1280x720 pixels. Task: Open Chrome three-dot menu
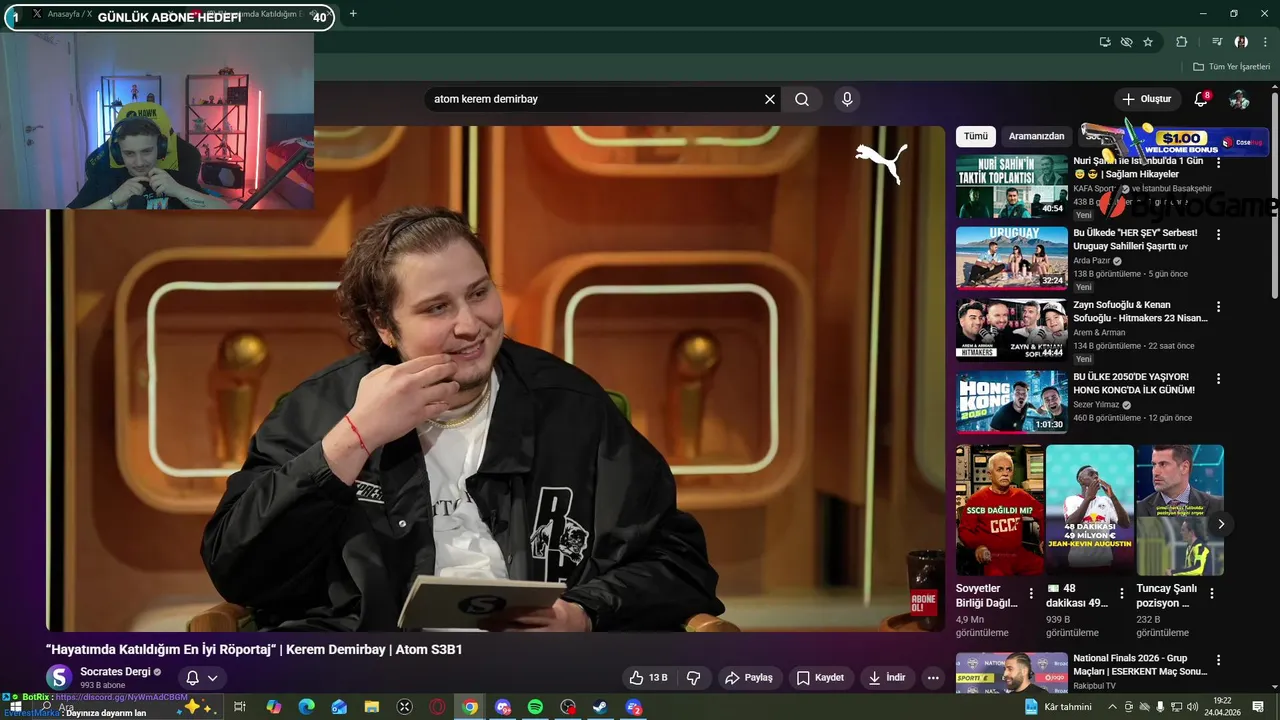click(1265, 42)
